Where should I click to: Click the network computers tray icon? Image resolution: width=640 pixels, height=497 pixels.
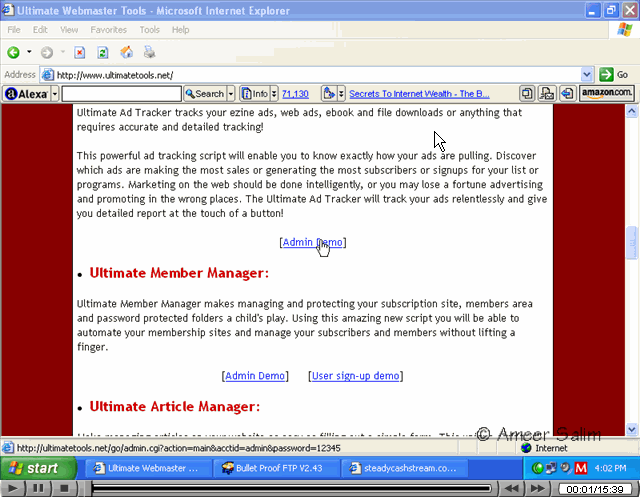pos(551,468)
